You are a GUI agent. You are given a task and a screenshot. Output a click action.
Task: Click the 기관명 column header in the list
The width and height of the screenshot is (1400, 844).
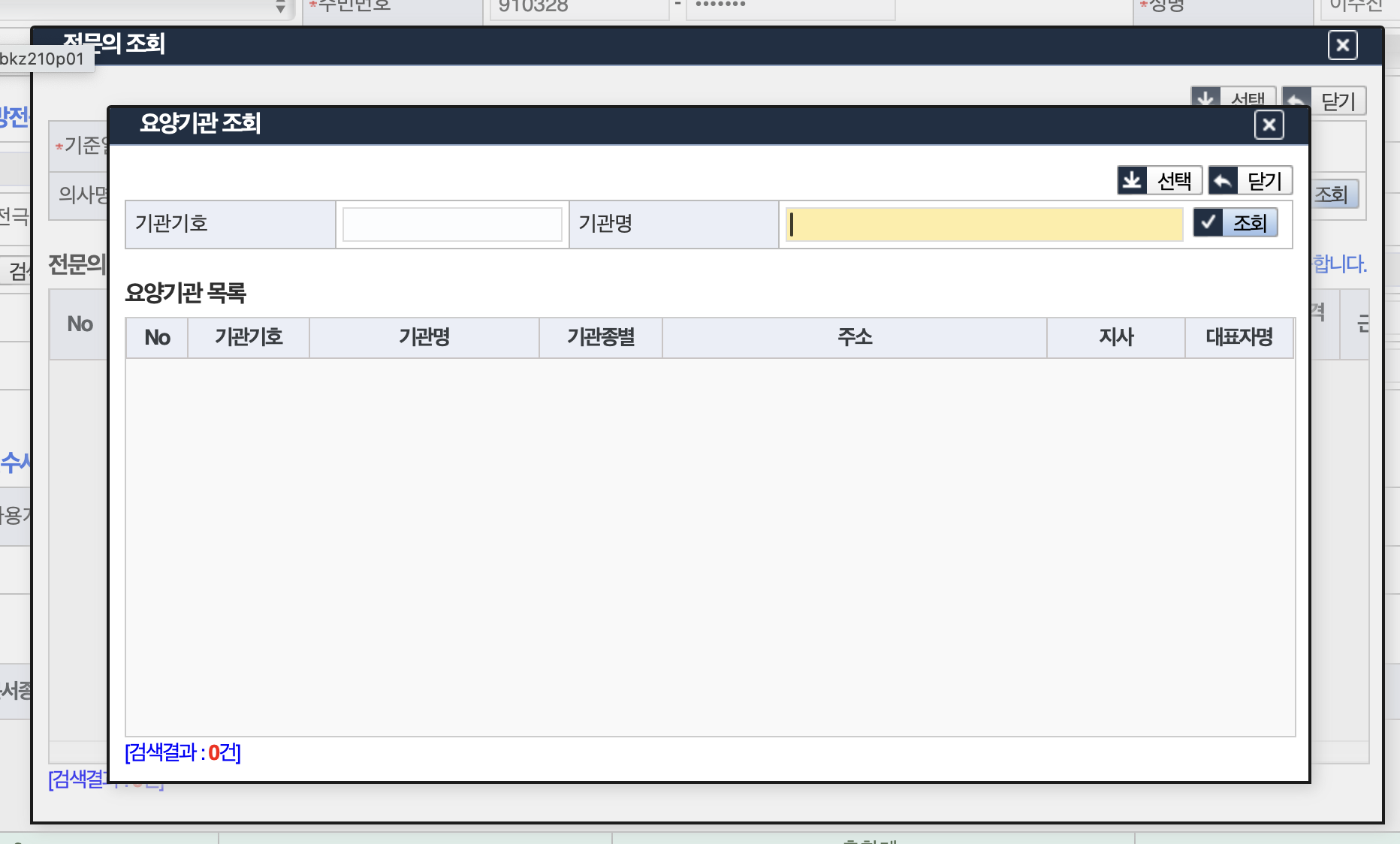[424, 337]
